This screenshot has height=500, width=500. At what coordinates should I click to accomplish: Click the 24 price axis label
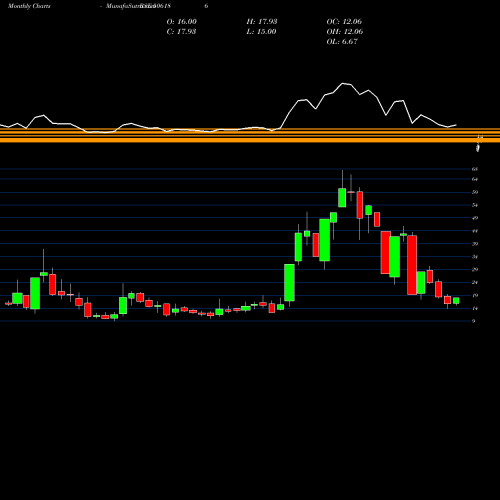(x=475, y=283)
